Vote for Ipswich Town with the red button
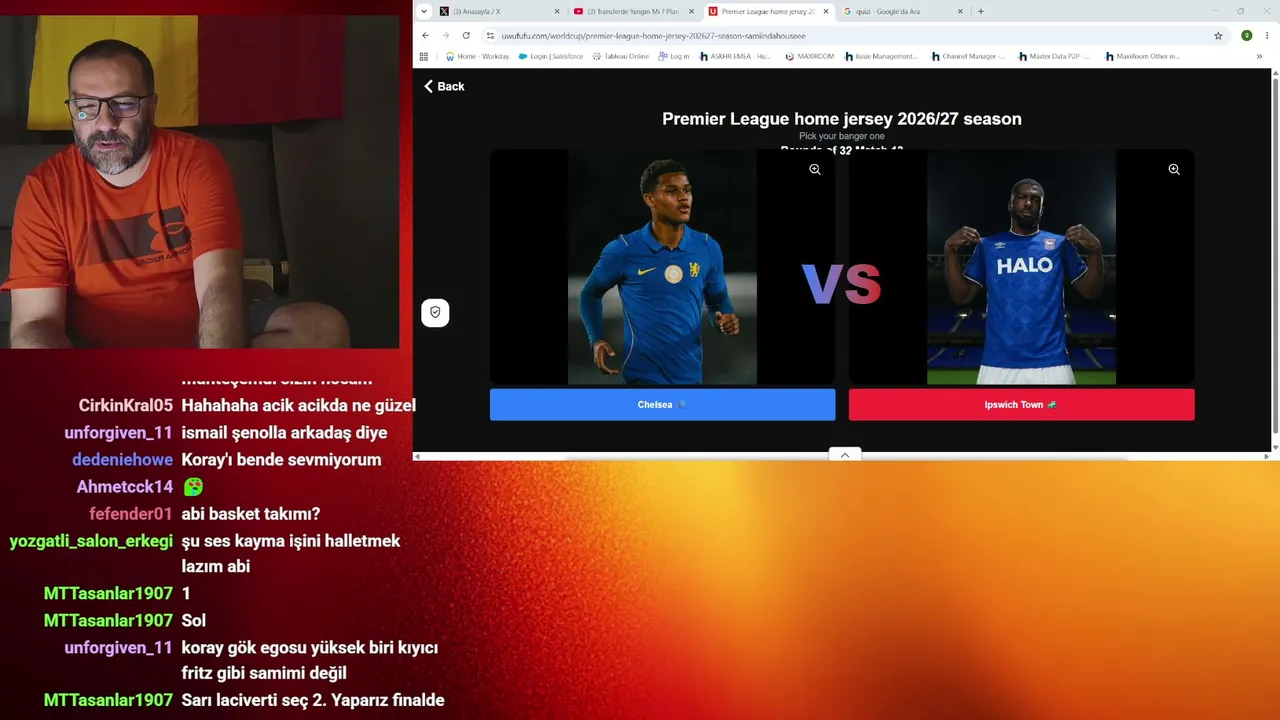The height and width of the screenshot is (720, 1280). pyautogui.click(x=1021, y=405)
